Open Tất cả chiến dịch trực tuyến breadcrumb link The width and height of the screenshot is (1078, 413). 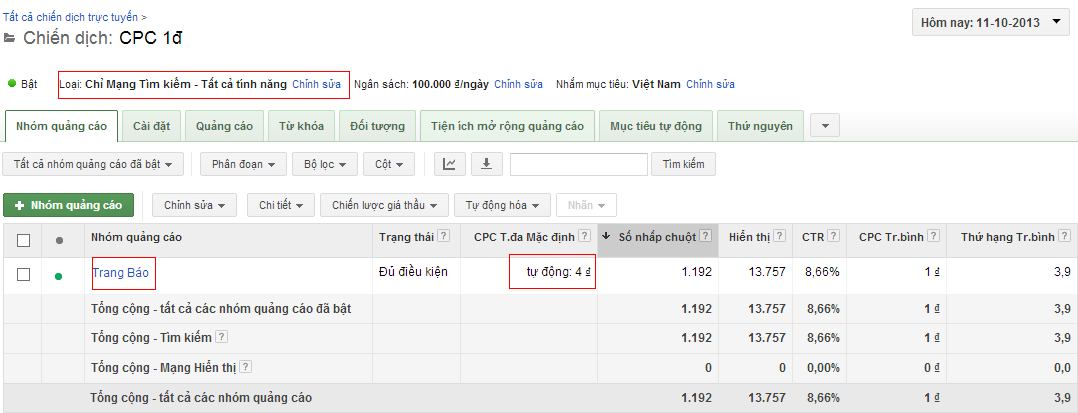pyautogui.click(x=70, y=16)
